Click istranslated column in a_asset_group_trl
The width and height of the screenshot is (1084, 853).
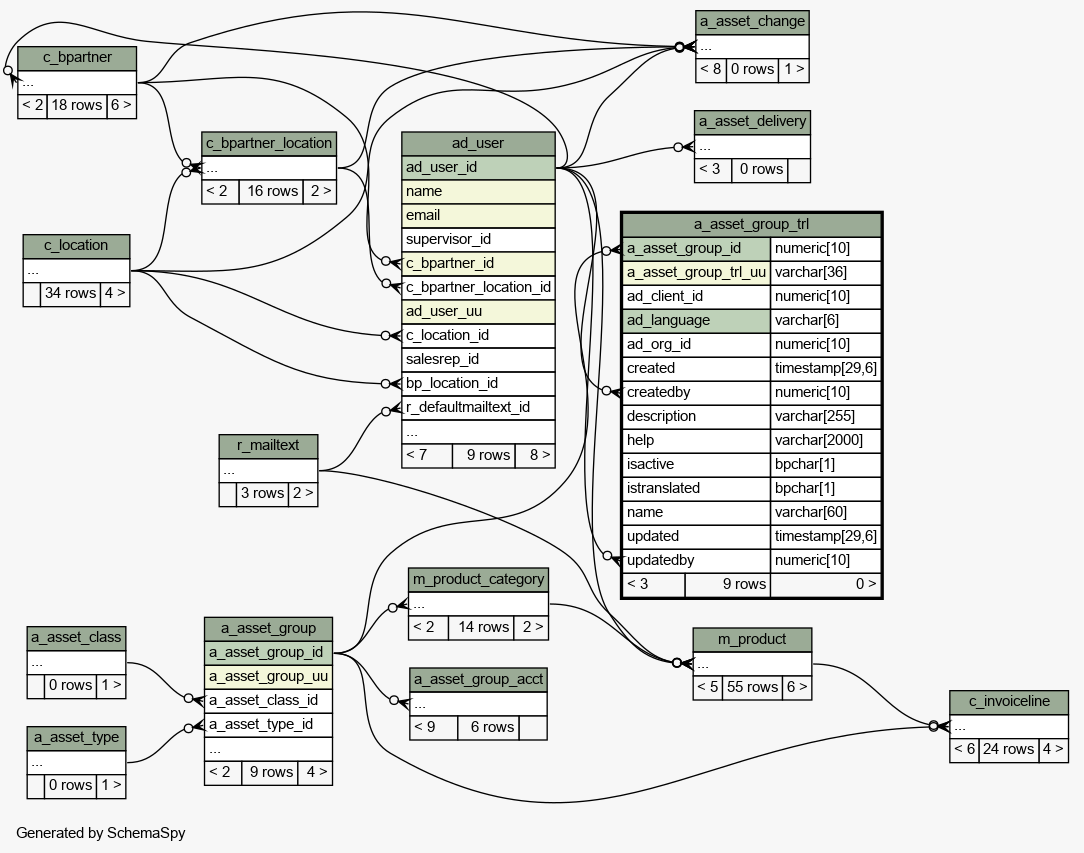[x=696, y=489]
